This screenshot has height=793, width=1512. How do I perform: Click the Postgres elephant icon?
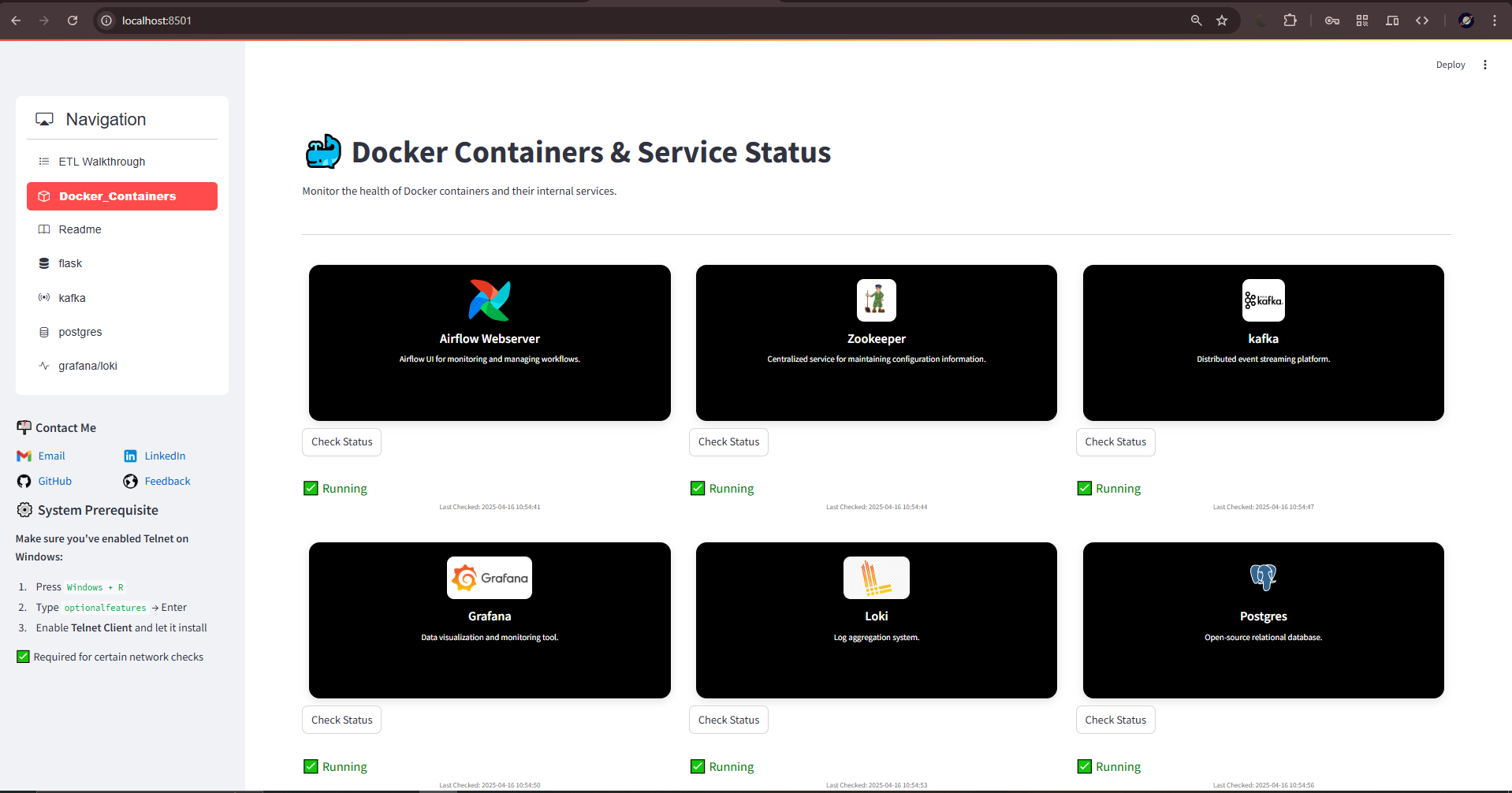1263,577
